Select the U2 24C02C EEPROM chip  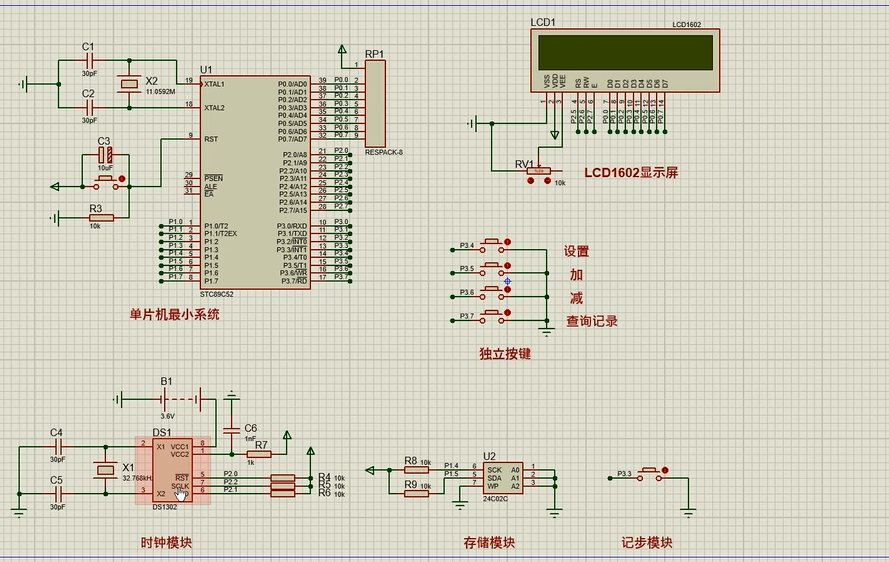(503, 478)
